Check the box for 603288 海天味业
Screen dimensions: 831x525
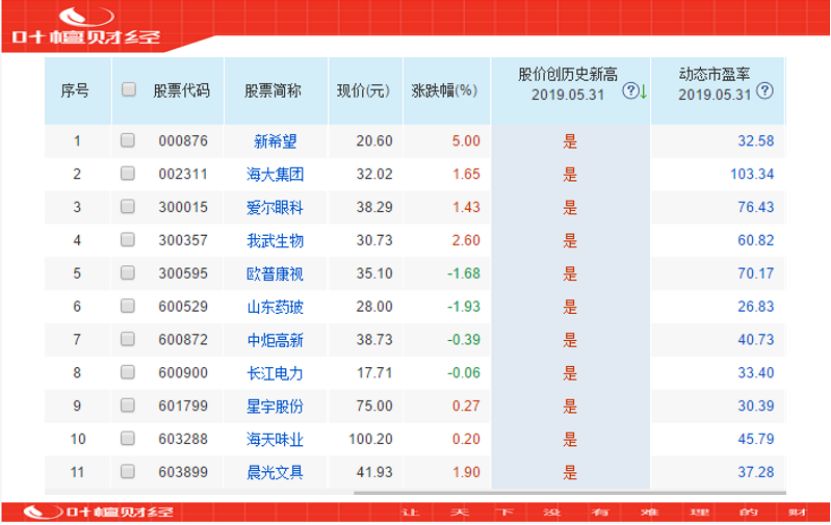coord(128,438)
